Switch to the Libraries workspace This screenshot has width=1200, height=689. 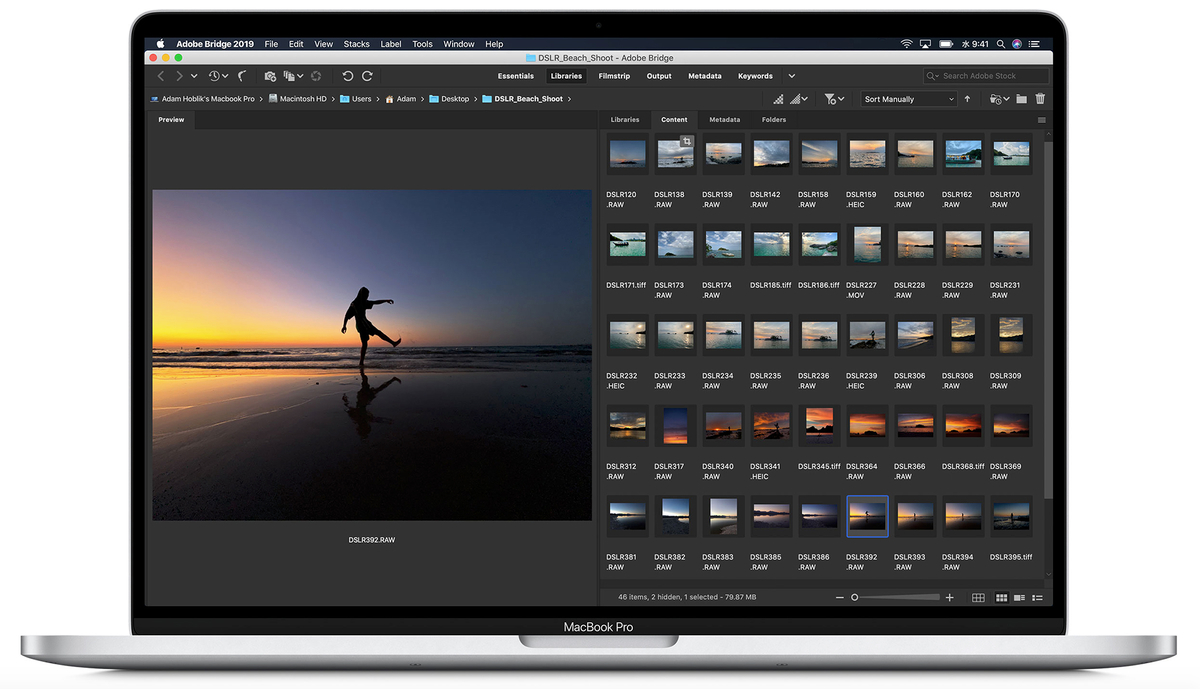click(566, 76)
